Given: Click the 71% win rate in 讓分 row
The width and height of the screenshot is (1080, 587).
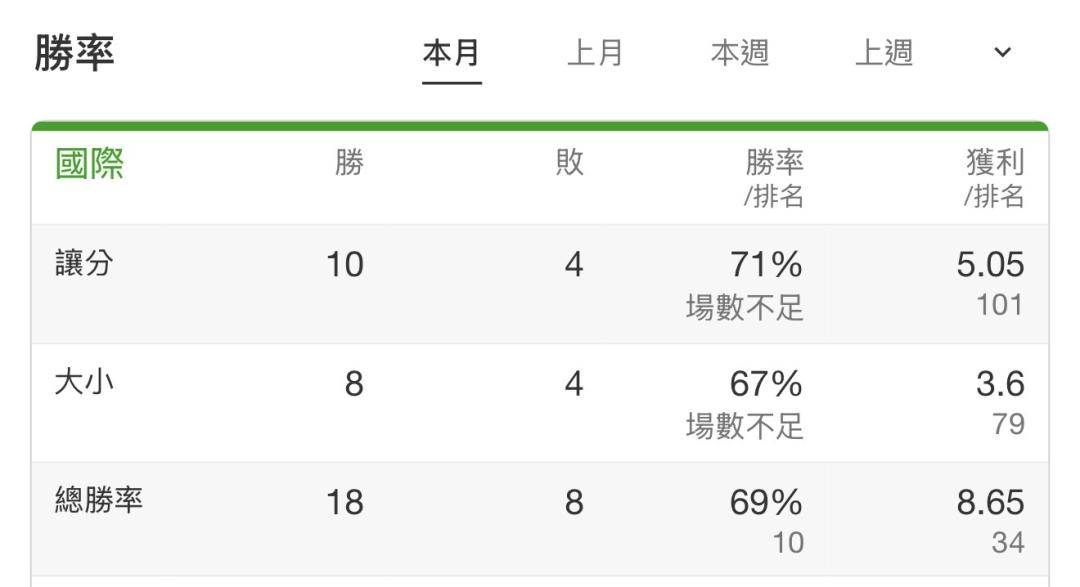Looking at the screenshot, I should tap(767, 265).
